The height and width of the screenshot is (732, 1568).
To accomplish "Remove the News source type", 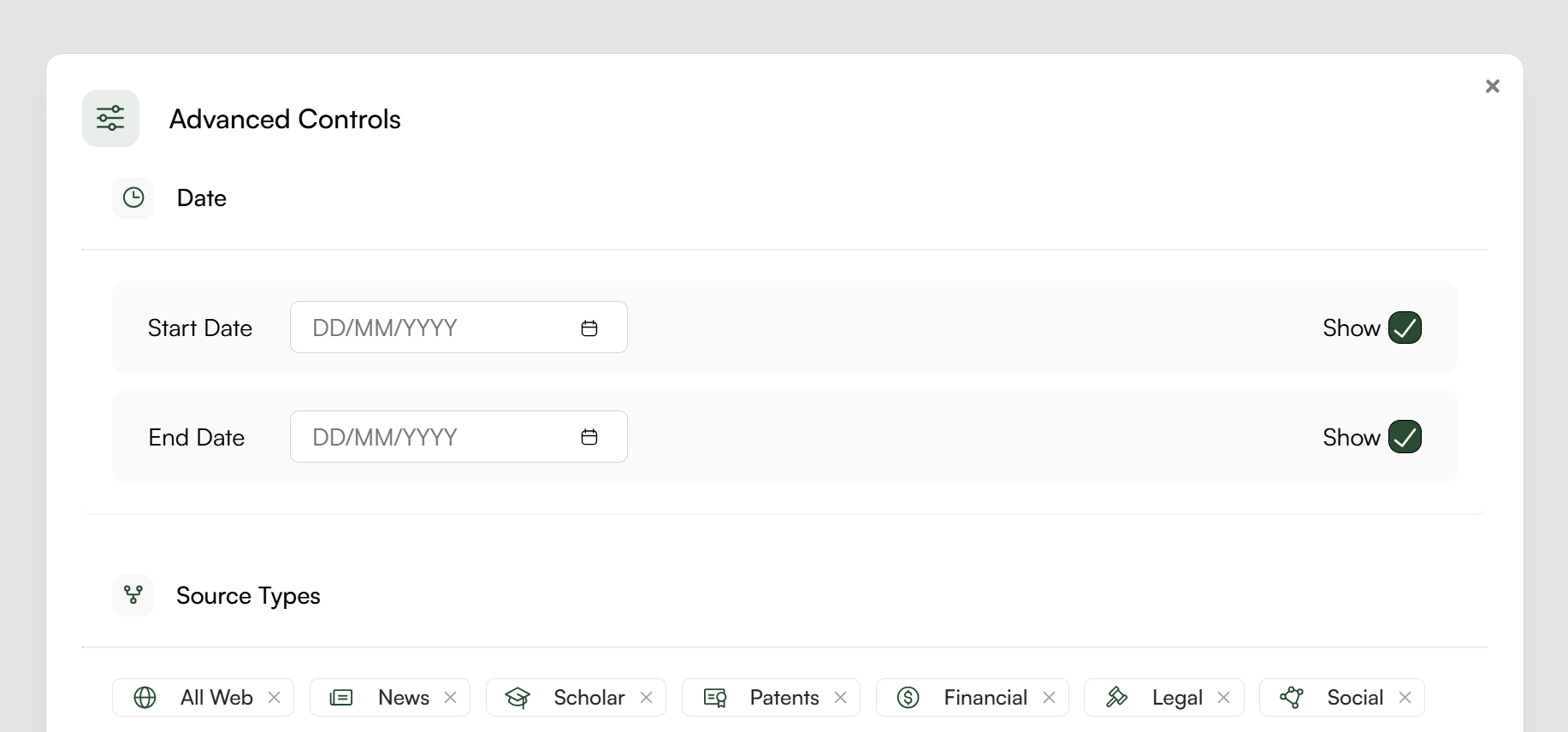I will tap(451, 698).
